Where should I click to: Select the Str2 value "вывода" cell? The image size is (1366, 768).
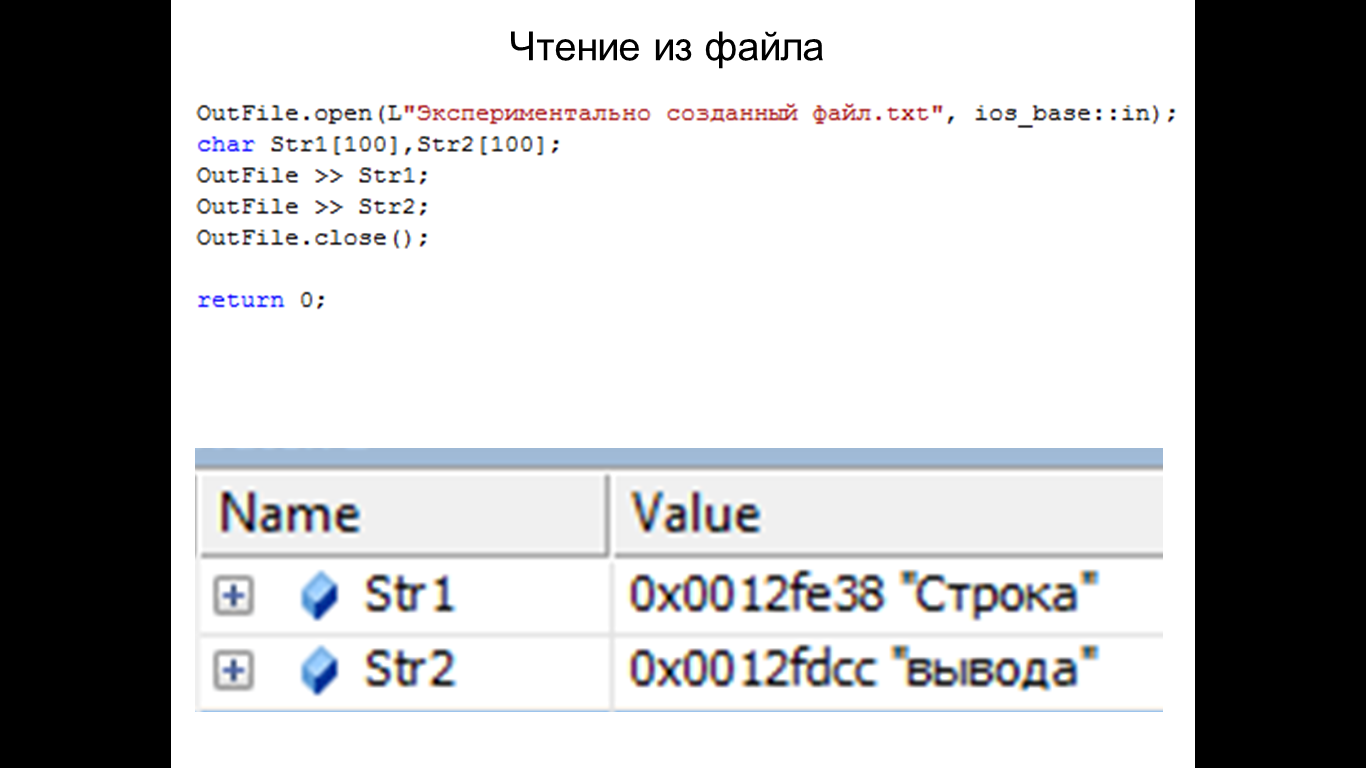point(888,670)
